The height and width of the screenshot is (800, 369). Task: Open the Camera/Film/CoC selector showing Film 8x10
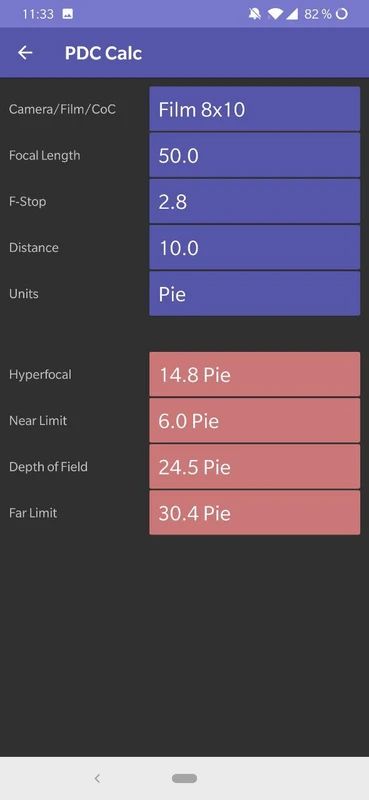coord(255,109)
